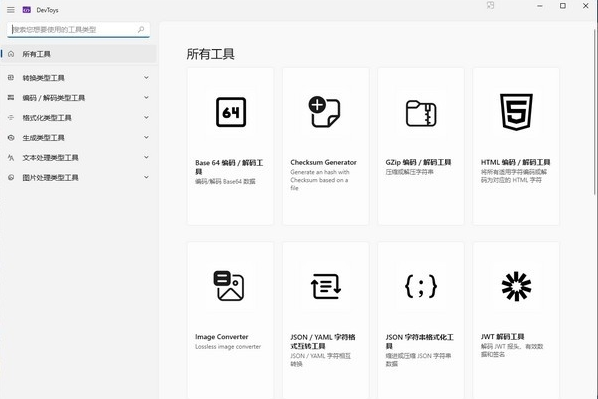Viewport: 598px width, 399px height.
Task: Open GZip 编码 / 解码工具 title
Action: (418, 162)
